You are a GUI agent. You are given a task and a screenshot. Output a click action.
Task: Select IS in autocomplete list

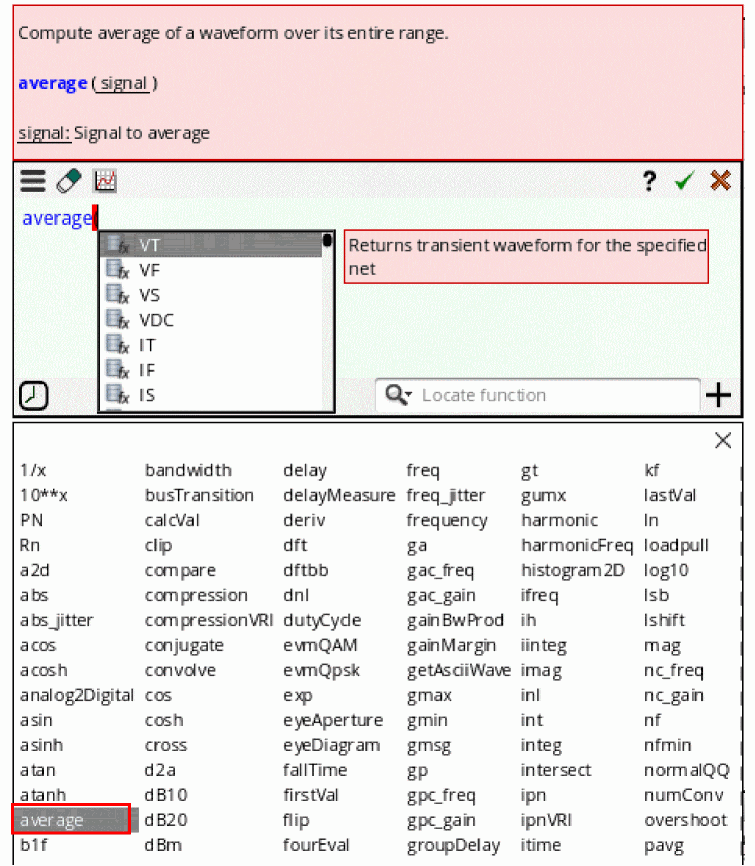(210, 395)
